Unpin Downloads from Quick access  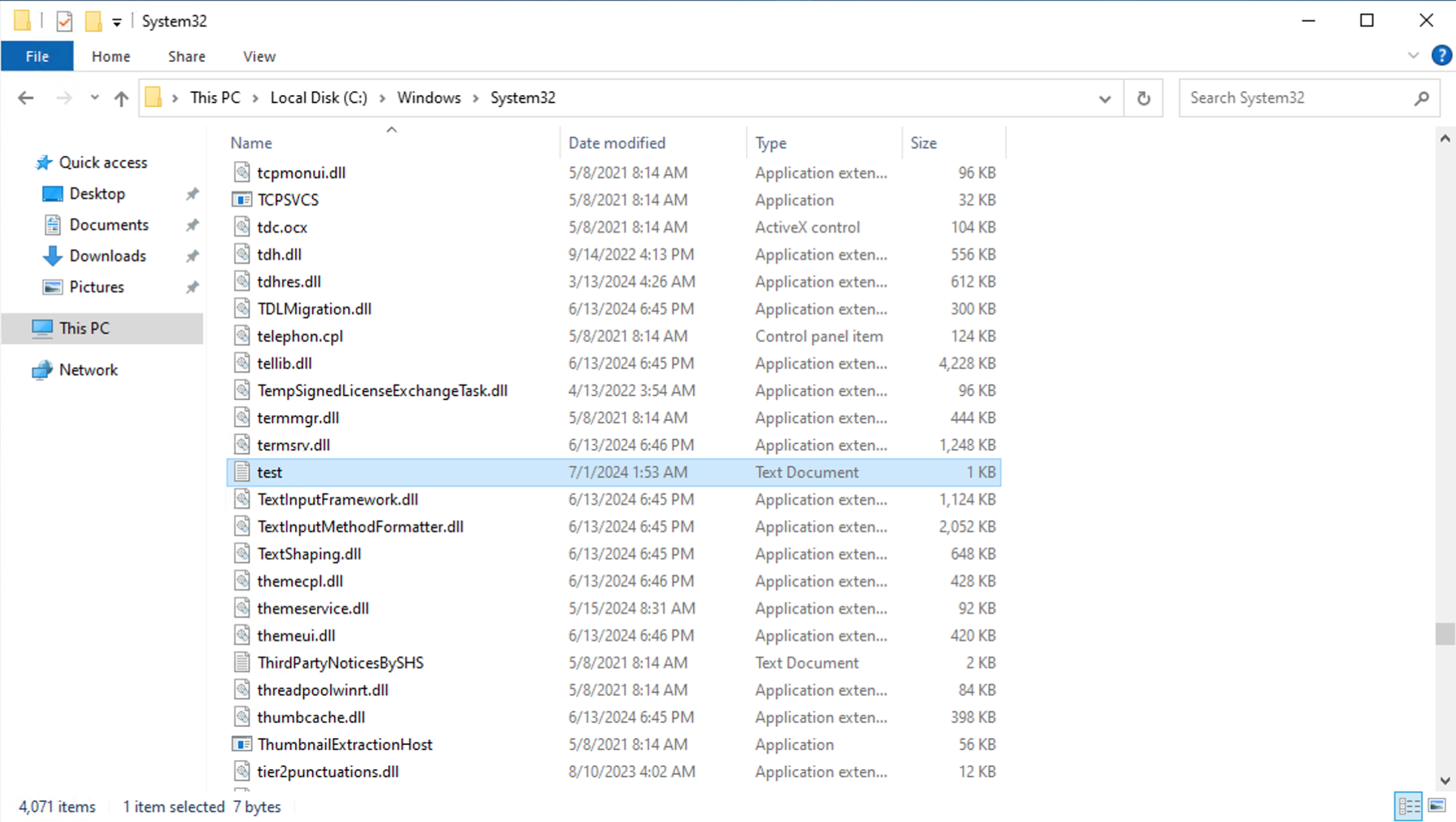click(x=192, y=256)
